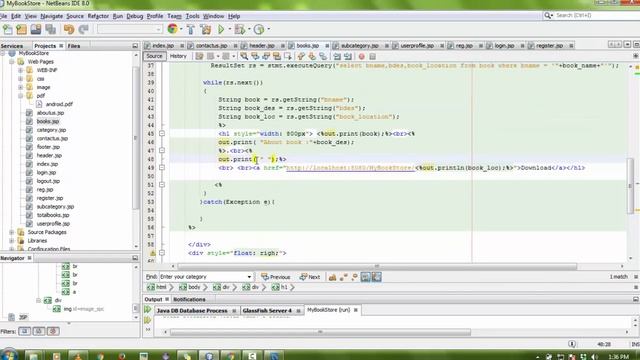Run the project with green play icon
The image size is (640, 360).
(221, 29)
